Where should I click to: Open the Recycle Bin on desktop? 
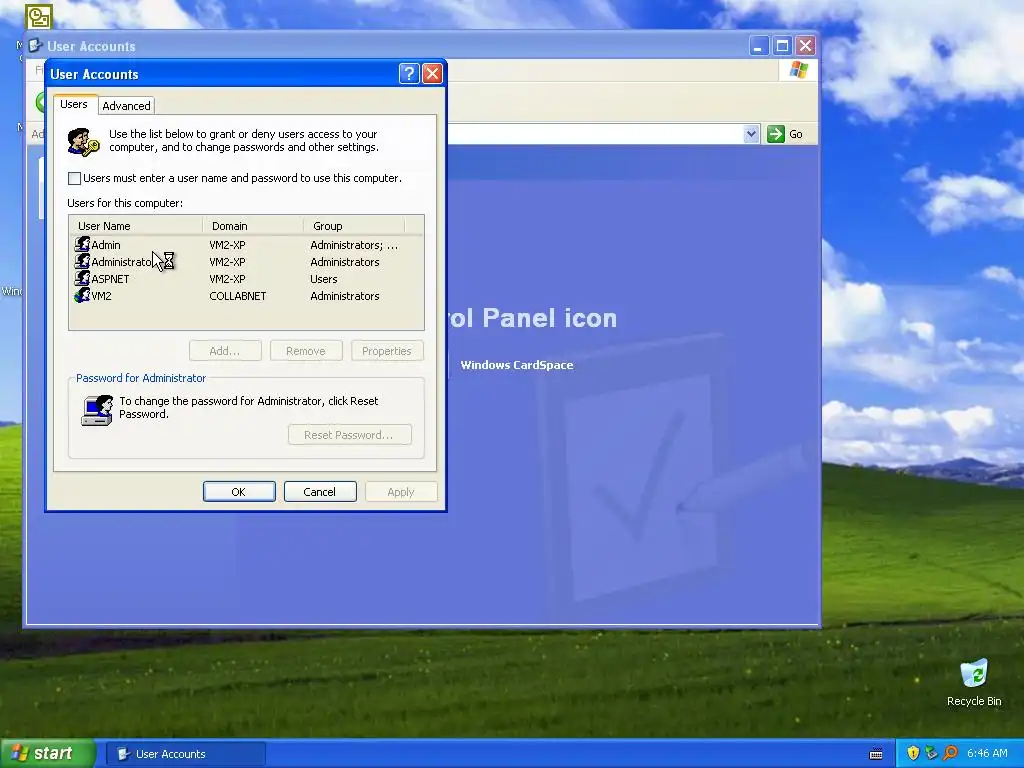click(x=974, y=683)
